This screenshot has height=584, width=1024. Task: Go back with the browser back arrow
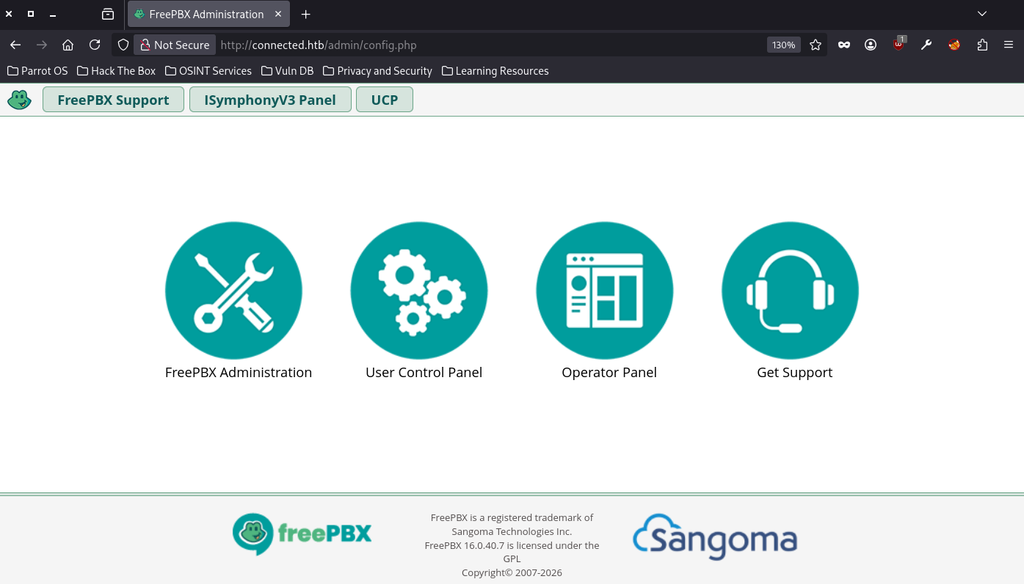(x=16, y=45)
